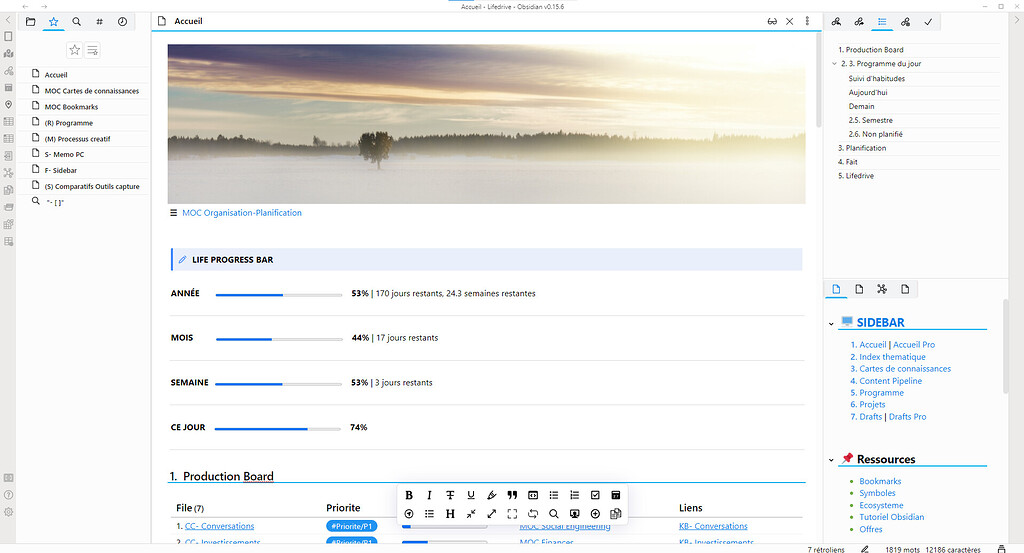Image resolution: width=1024 pixels, height=553 pixels.
Task: Insert a code block using the code icon
Action: click(533, 495)
